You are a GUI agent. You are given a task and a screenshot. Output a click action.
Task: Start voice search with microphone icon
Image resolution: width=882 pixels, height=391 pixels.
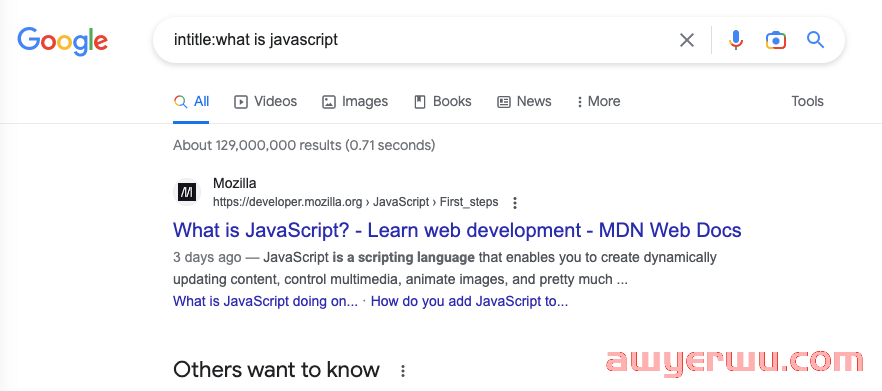tap(736, 40)
